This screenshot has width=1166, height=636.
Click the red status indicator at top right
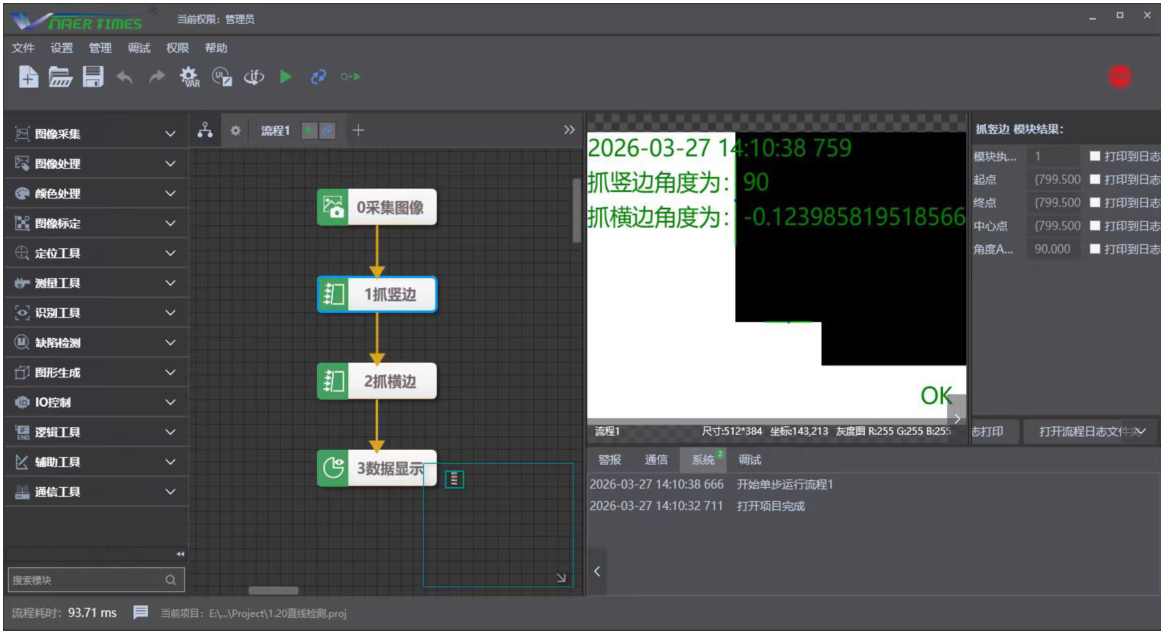click(1120, 77)
